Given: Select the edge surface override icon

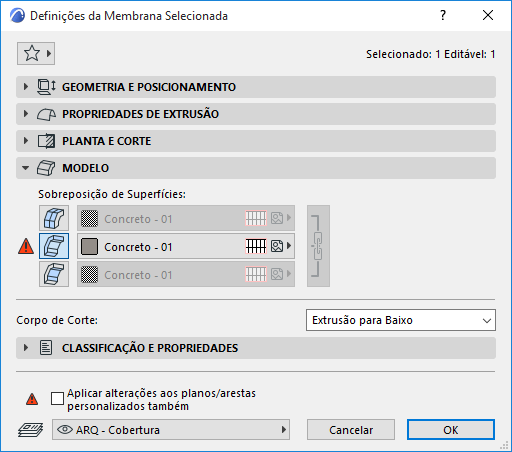Looking at the screenshot, I should click(54, 246).
